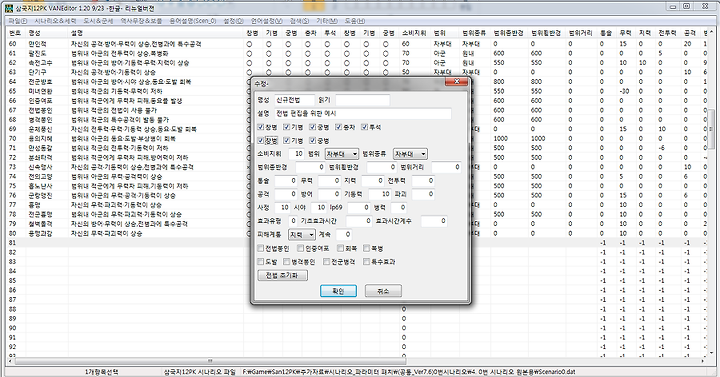The width and height of the screenshot is (720, 377).
Task: Cancel the dialog with 취소
Action: 383,291
